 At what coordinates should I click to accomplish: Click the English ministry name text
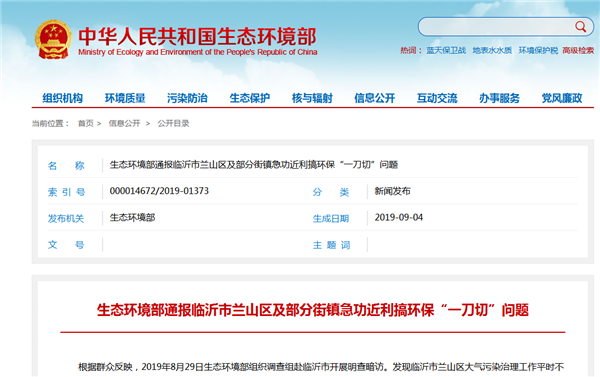pyautogui.click(x=197, y=52)
